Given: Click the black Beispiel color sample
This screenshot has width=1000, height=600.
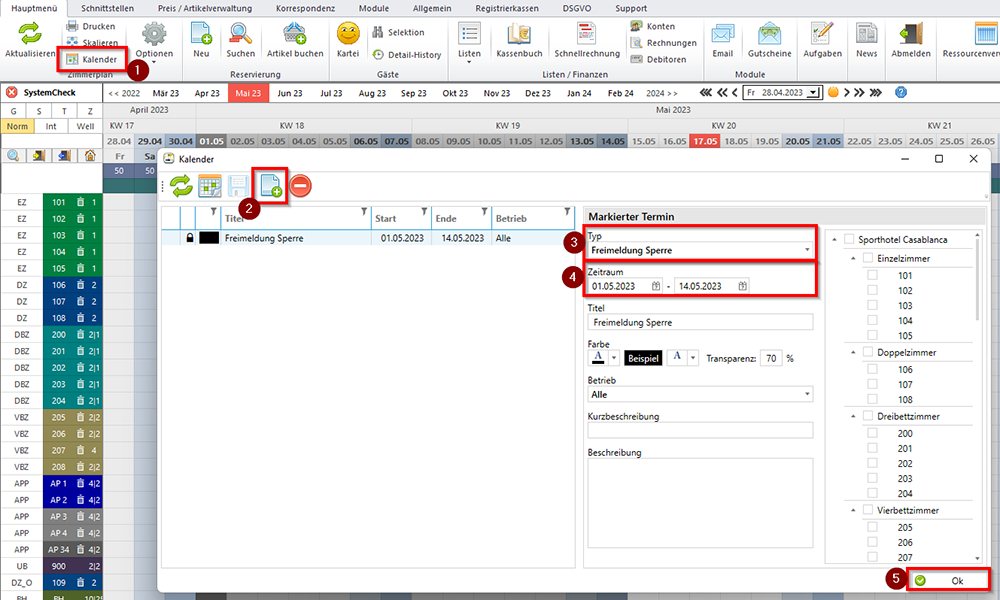Looking at the screenshot, I should pos(642,358).
